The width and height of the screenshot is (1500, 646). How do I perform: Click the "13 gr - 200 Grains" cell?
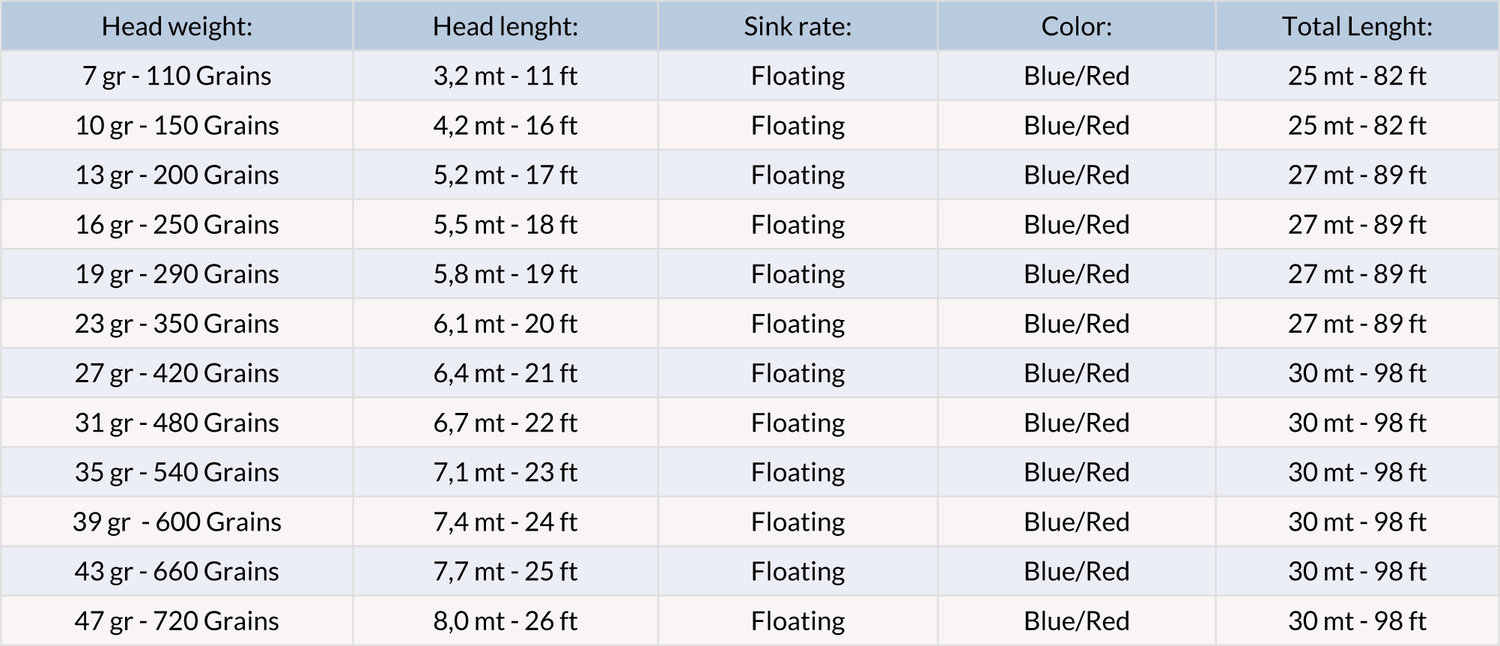point(177,175)
